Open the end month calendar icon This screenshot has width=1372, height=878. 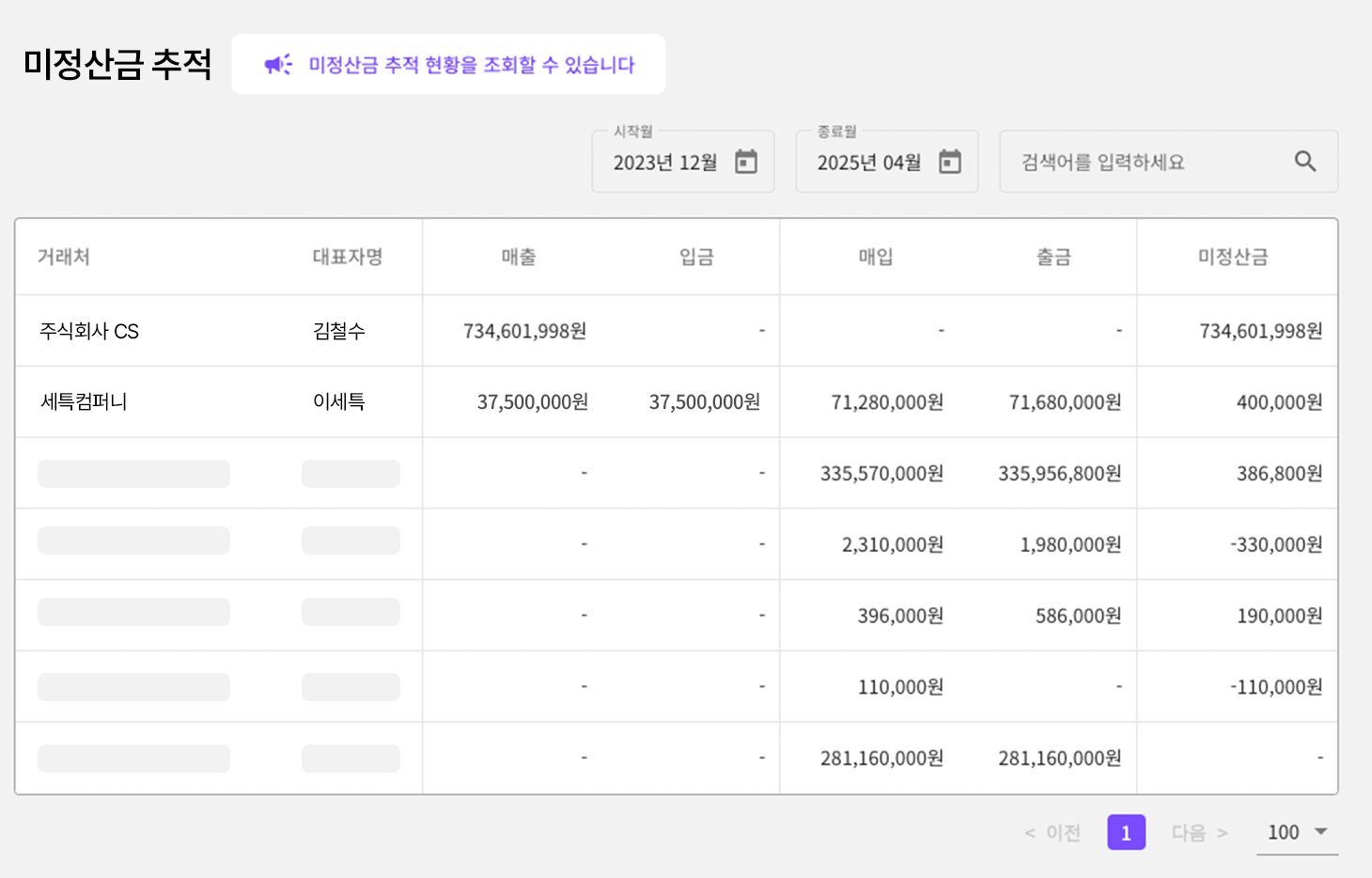[950, 162]
